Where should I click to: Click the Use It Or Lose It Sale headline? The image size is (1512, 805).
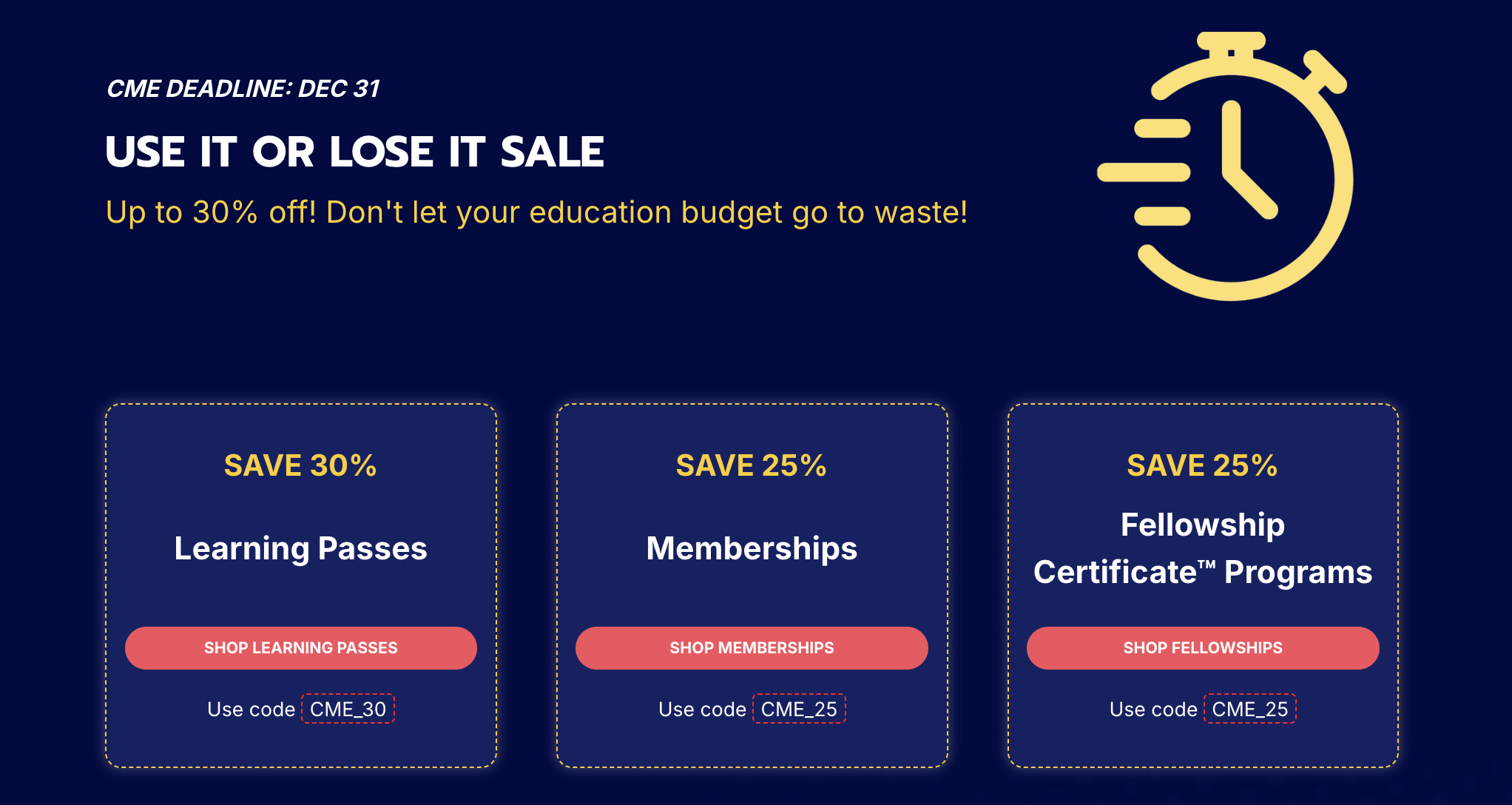[x=355, y=152]
